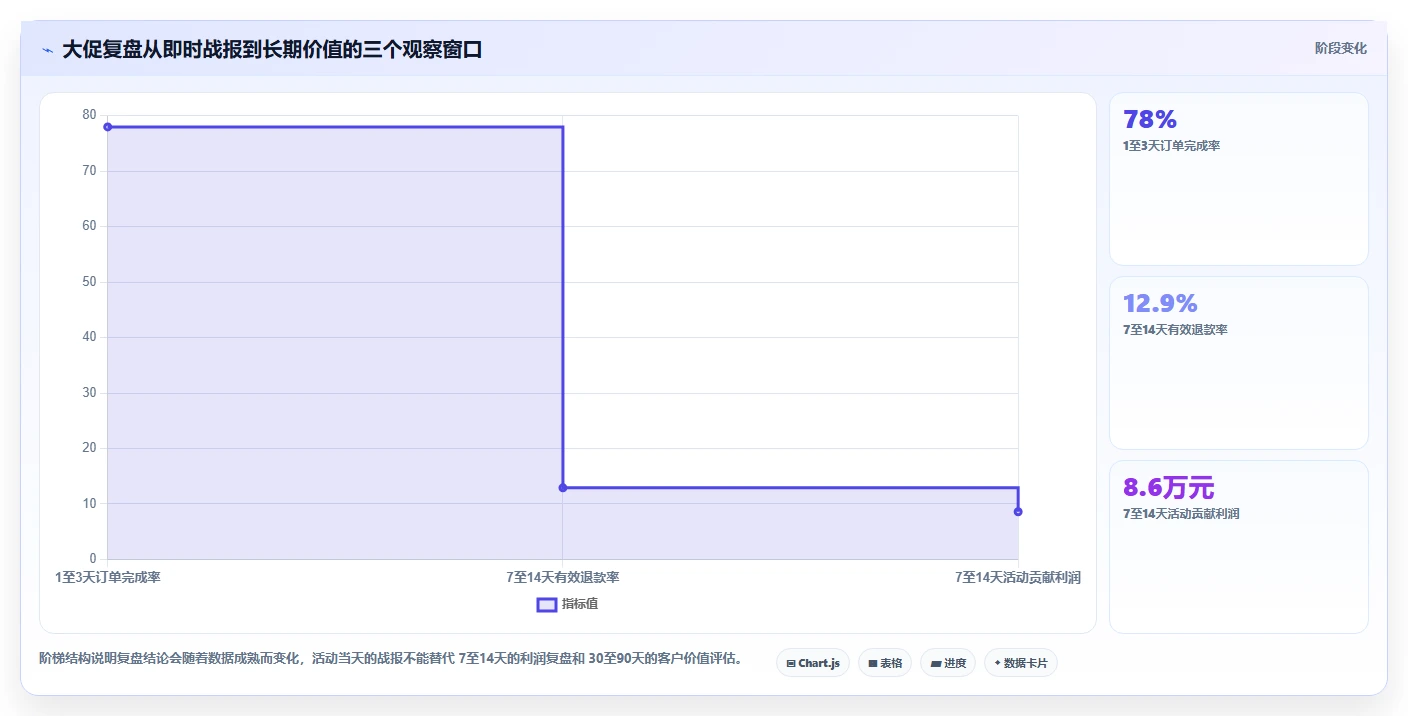Click the header icon before the title
Screen dimensions: 1408x716
tap(47, 49)
